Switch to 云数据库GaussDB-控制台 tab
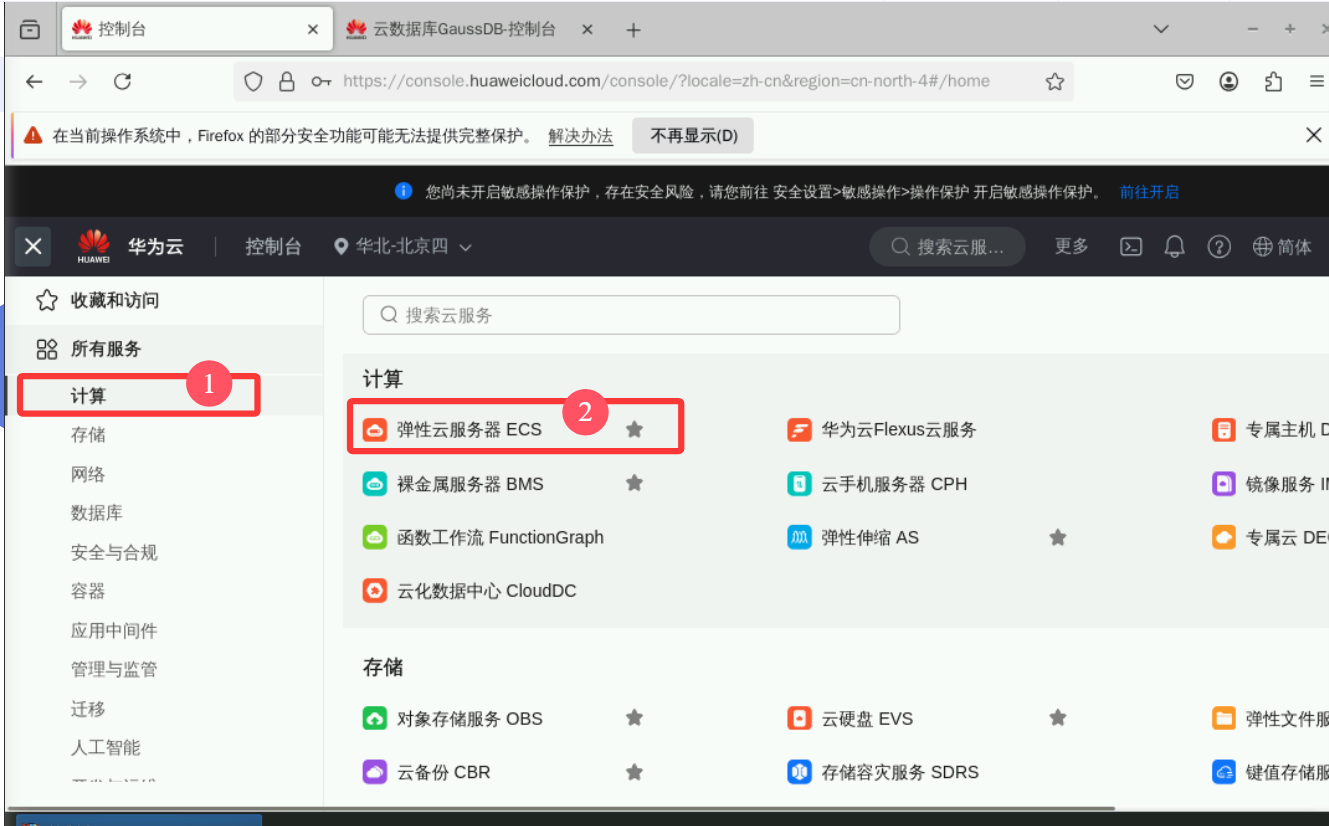This screenshot has height=826, width=1329. coord(470,30)
